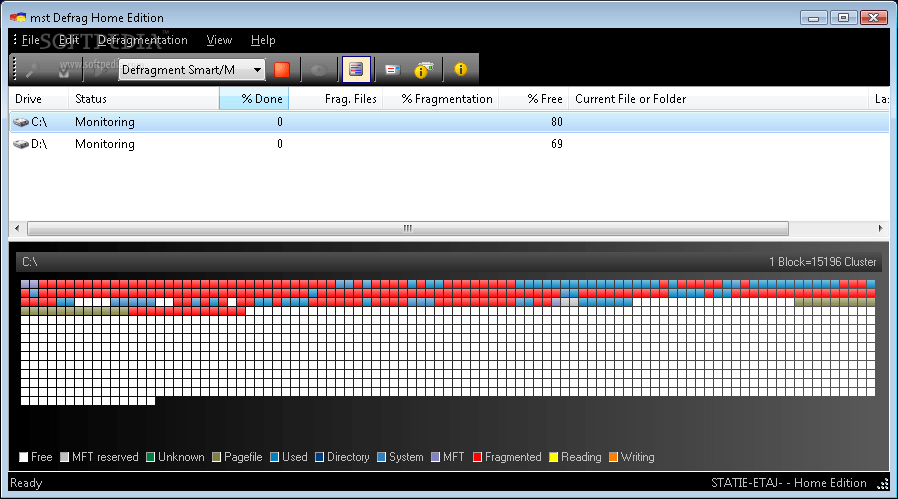Click Current File or Folder column header

point(718,99)
